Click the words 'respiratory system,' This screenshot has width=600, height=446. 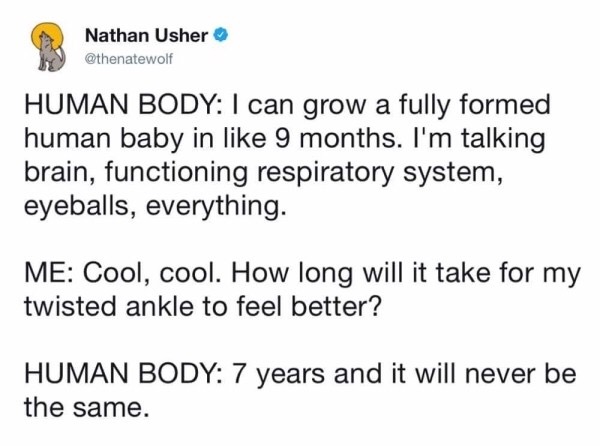pos(380,173)
